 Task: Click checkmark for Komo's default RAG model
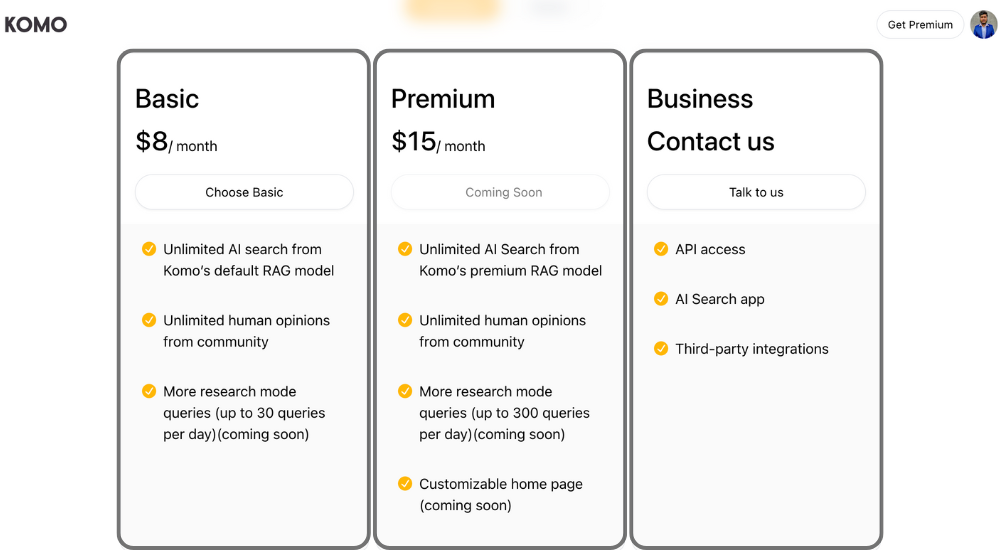coord(149,249)
